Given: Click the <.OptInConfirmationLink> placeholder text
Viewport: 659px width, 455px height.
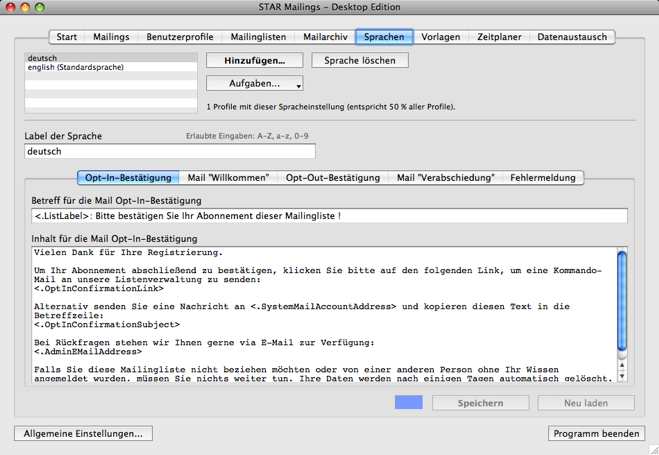Looking at the screenshot, I should pyautogui.click(x=99, y=289).
